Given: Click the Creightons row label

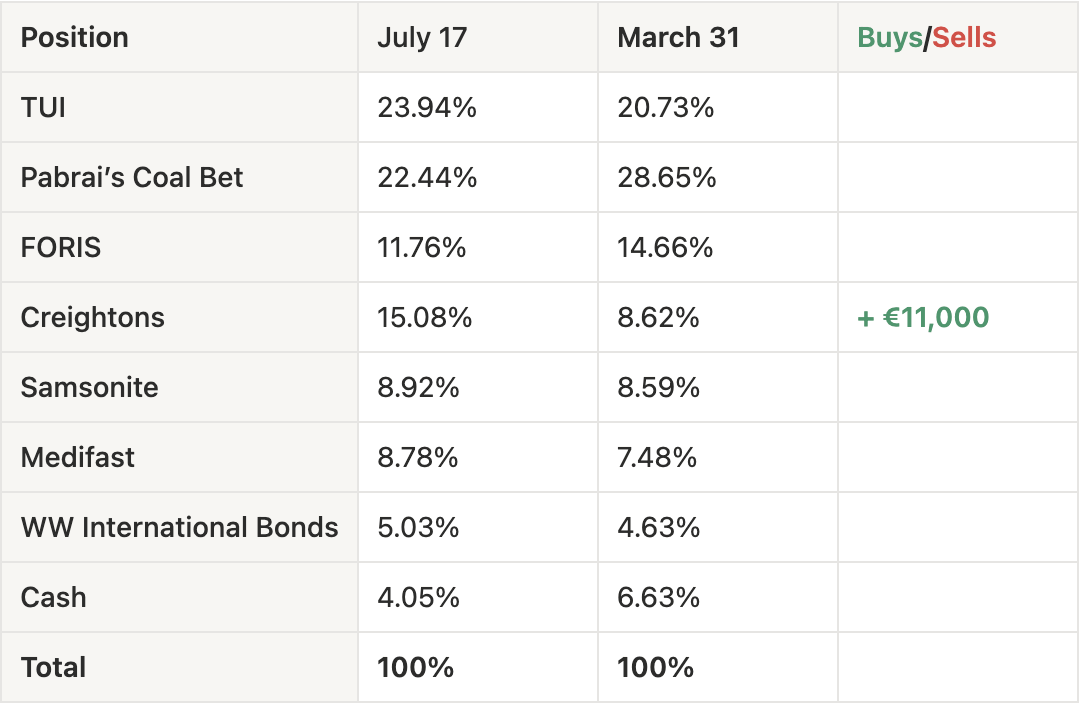Looking at the screenshot, I should [x=92, y=318].
